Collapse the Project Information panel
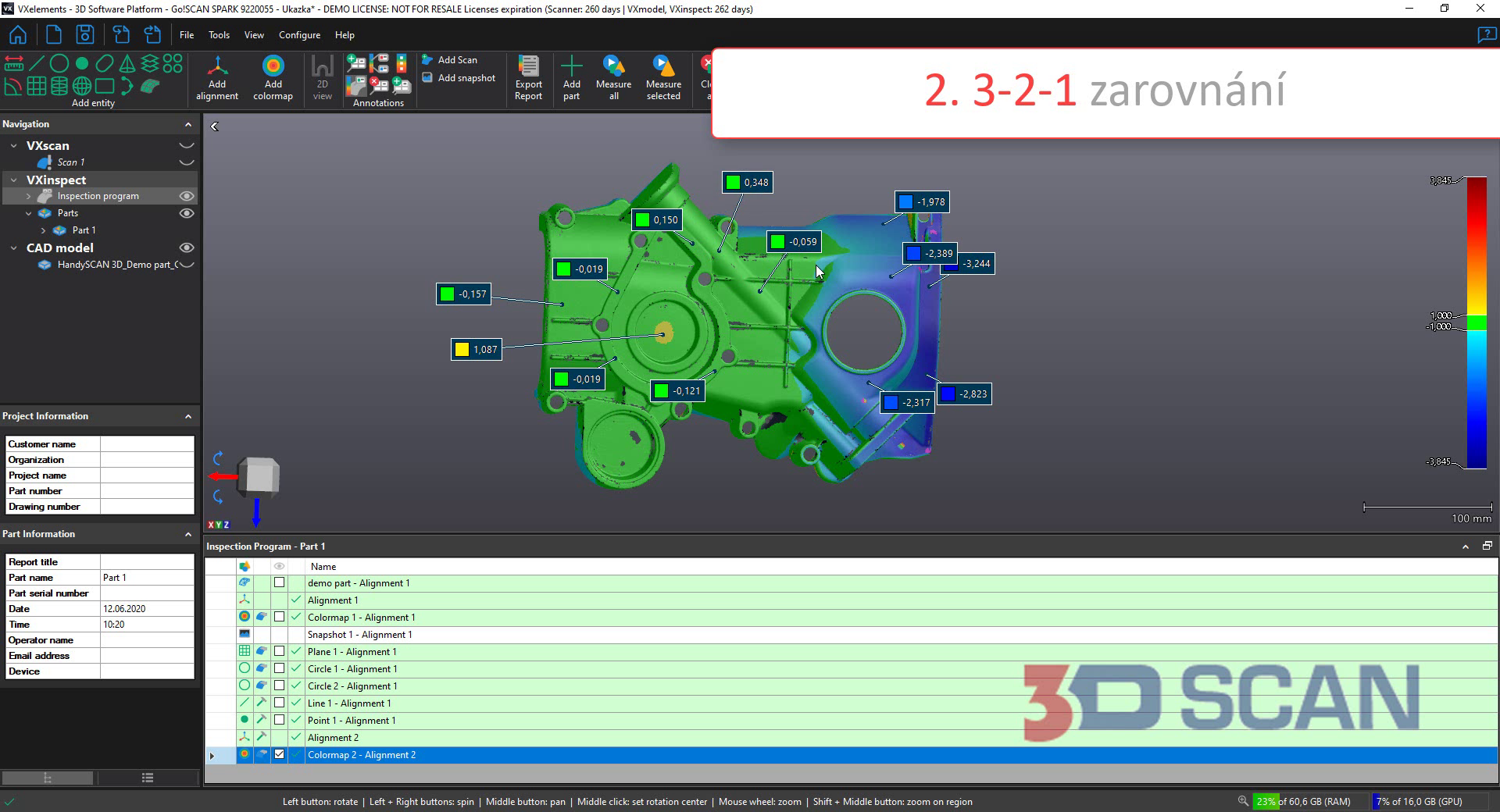1500x812 pixels. click(188, 416)
